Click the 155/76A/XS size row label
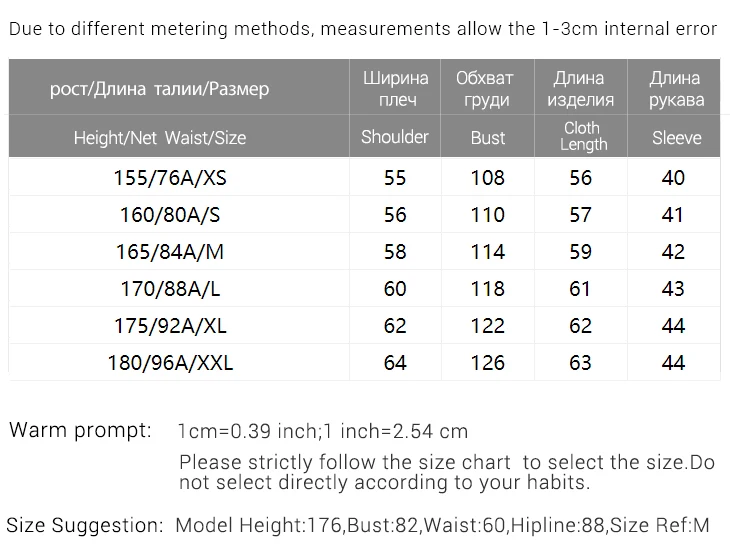730x548 pixels. (x=170, y=178)
